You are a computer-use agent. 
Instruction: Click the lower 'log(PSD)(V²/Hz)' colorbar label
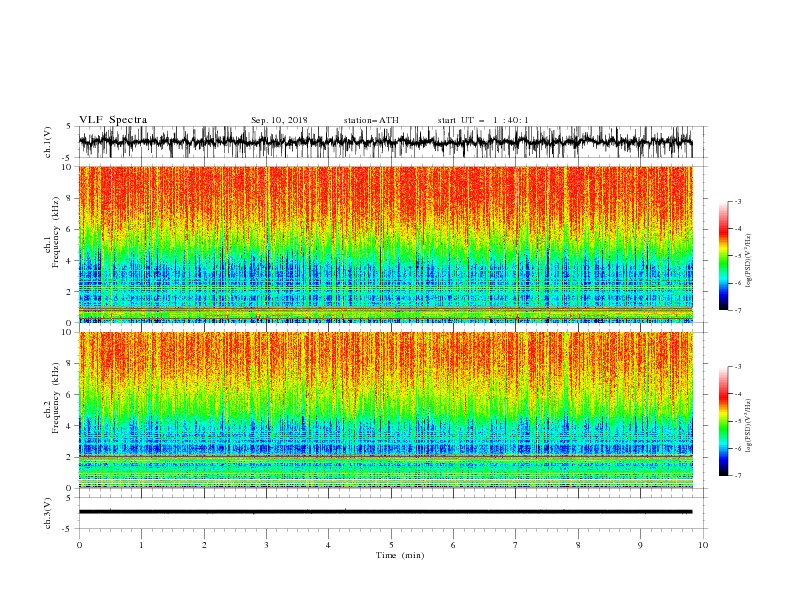(748, 425)
